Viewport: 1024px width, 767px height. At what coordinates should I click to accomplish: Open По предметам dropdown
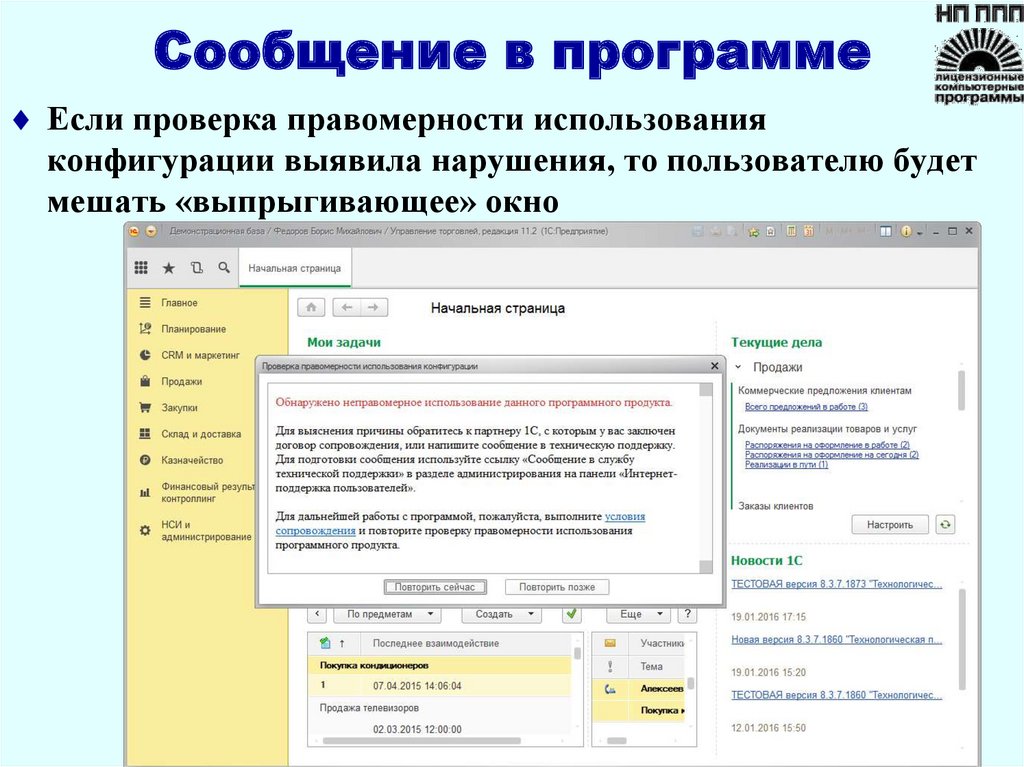click(387, 614)
